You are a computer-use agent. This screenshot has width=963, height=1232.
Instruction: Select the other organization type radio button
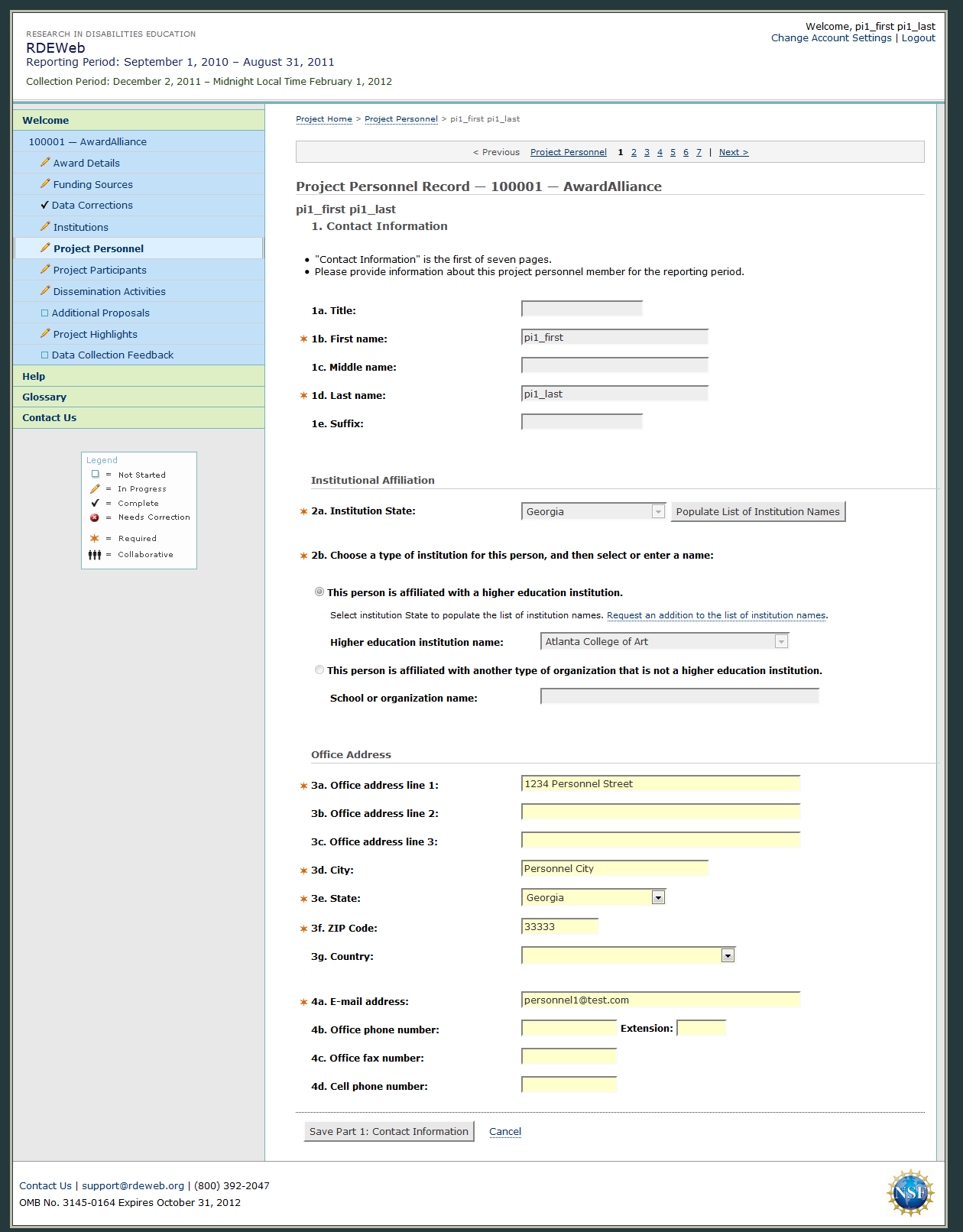click(x=319, y=670)
